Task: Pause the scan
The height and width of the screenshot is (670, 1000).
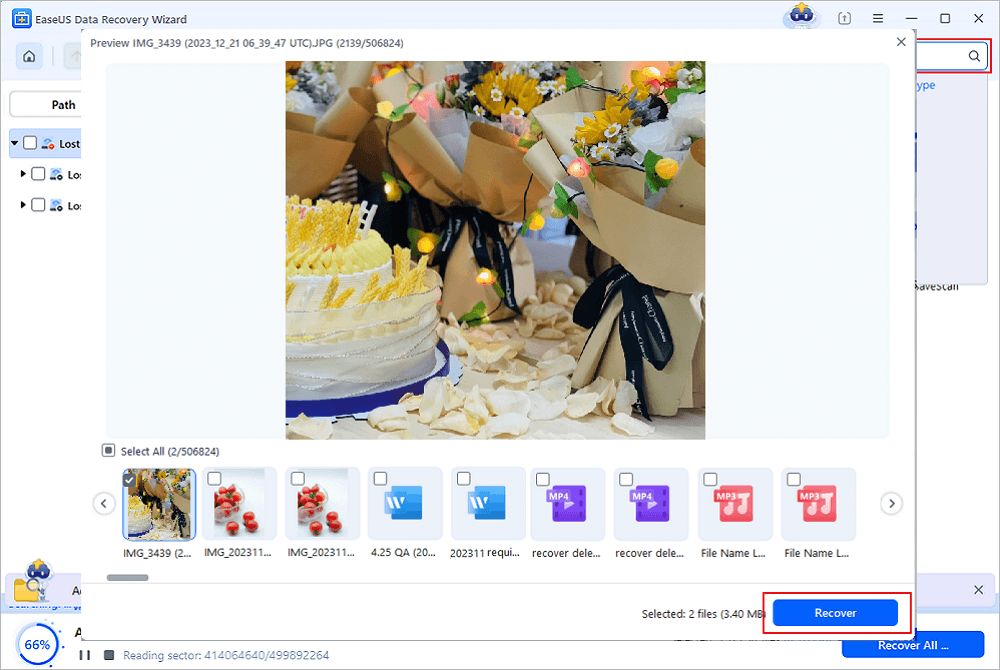Action: click(84, 655)
